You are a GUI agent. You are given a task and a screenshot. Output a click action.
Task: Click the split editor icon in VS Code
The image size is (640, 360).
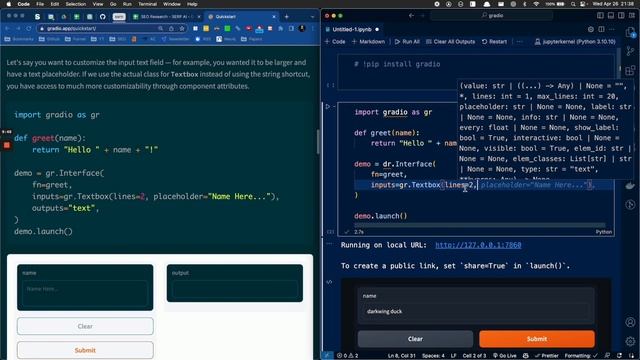601,29
